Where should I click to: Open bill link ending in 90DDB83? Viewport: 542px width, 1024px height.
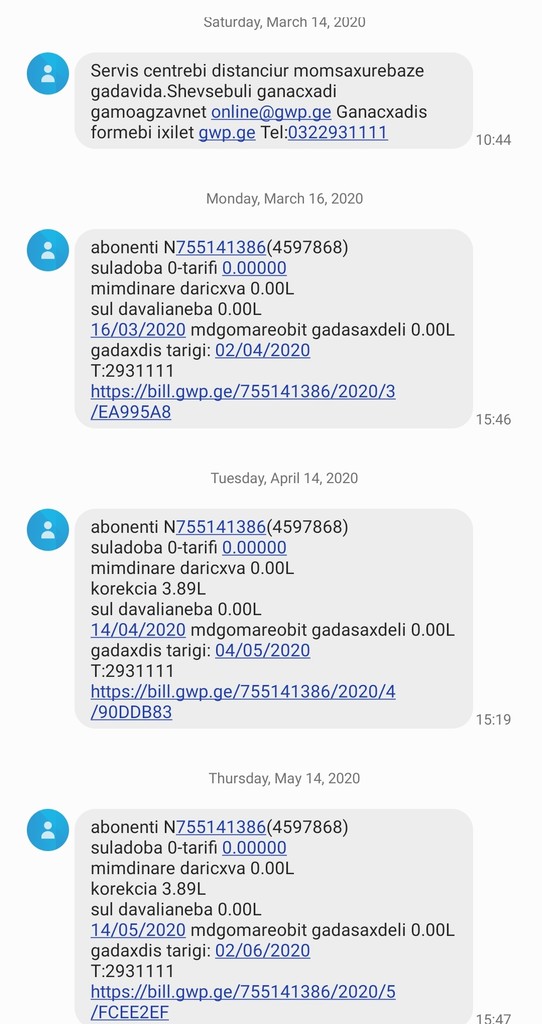pyautogui.click(x=243, y=702)
